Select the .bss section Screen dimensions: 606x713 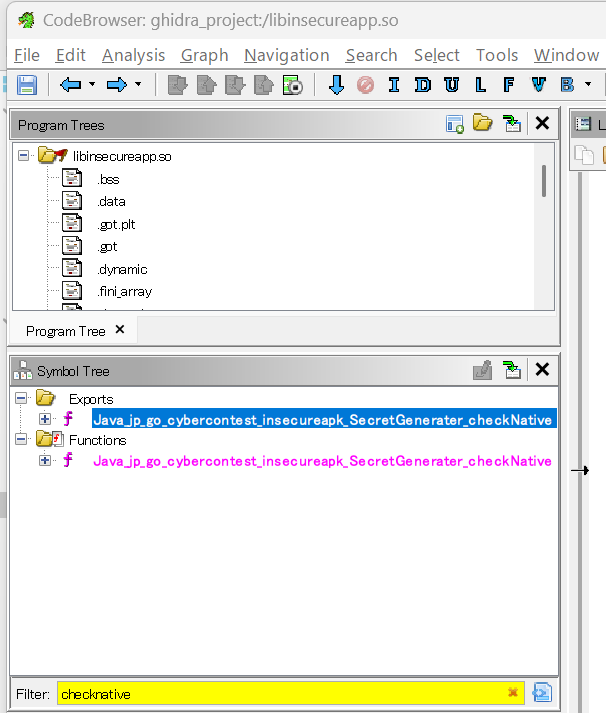[108, 179]
